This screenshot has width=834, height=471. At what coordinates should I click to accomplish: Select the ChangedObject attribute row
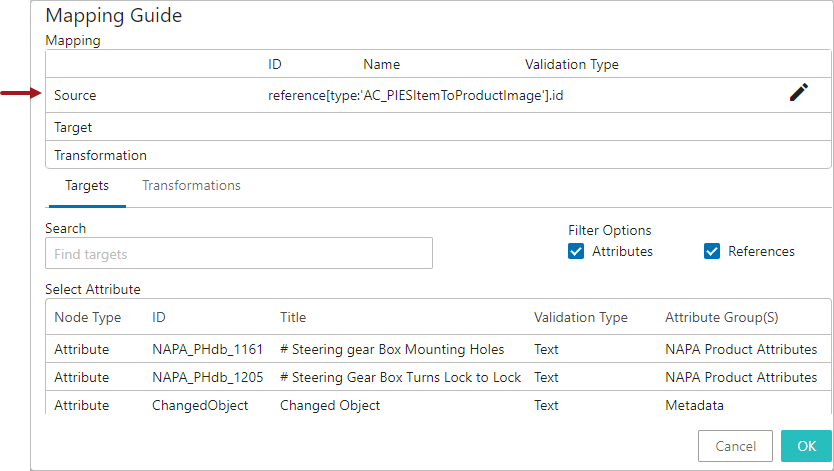pos(438,405)
